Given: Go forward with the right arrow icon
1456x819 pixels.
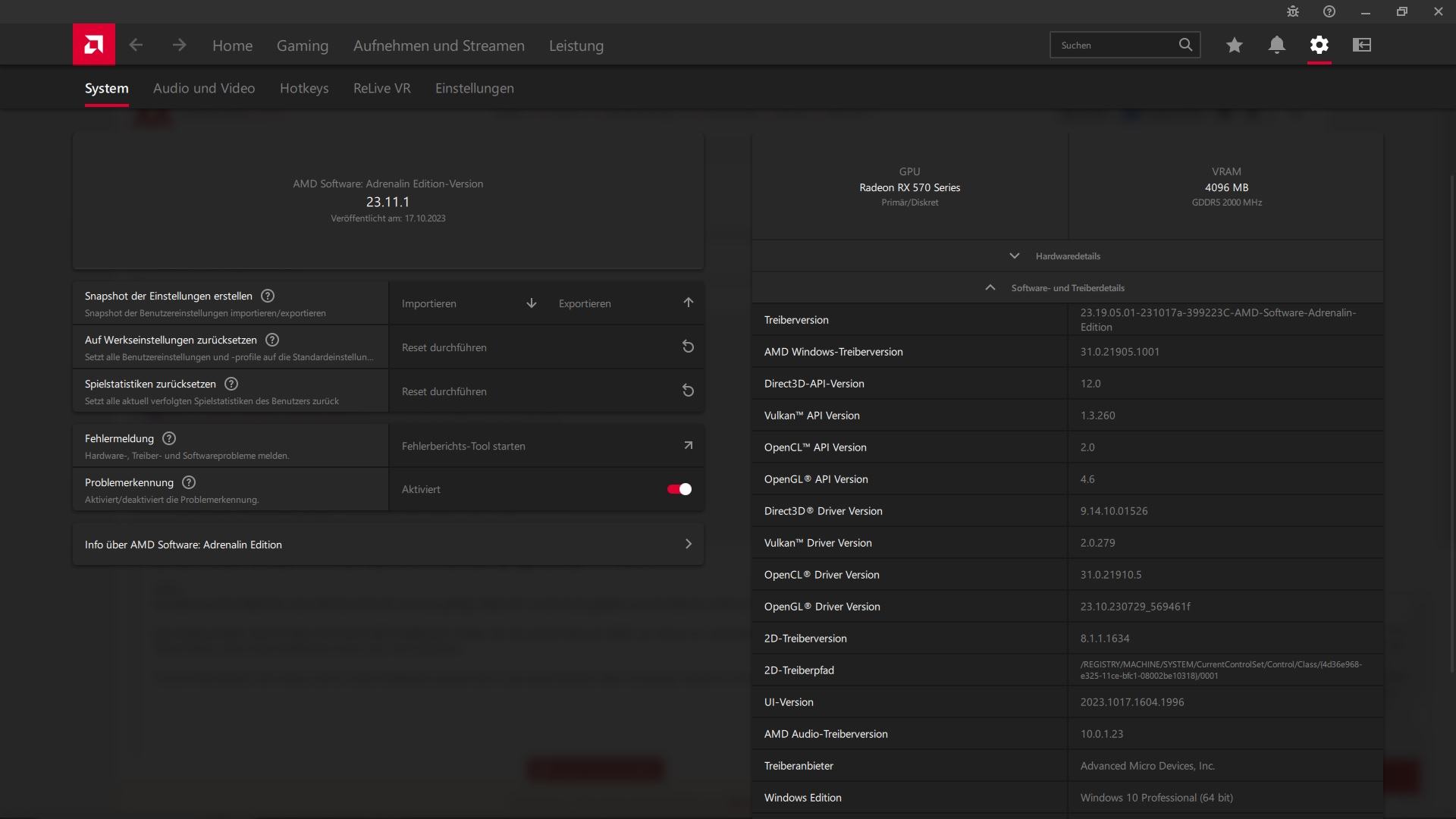Looking at the screenshot, I should [179, 45].
